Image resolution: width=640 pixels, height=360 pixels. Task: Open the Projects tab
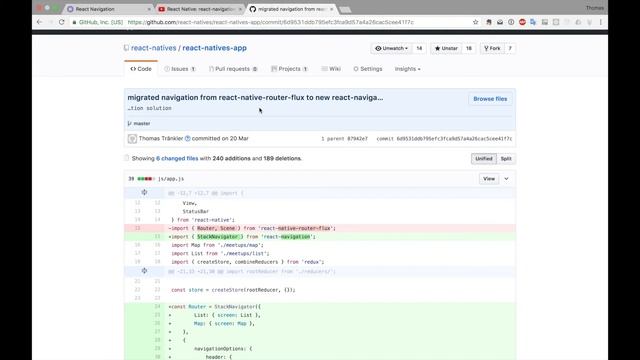tap(289, 69)
